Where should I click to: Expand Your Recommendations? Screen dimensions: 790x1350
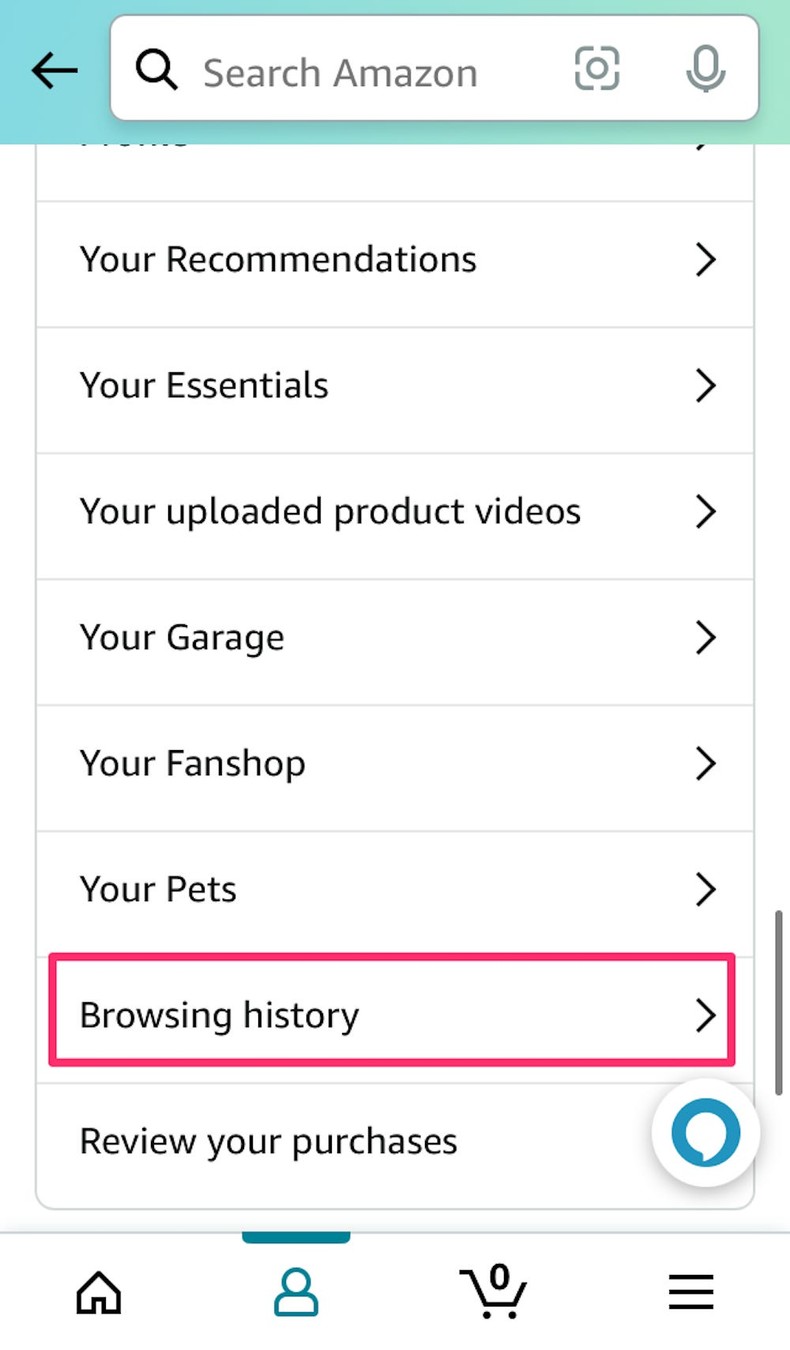pyautogui.click(x=395, y=259)
